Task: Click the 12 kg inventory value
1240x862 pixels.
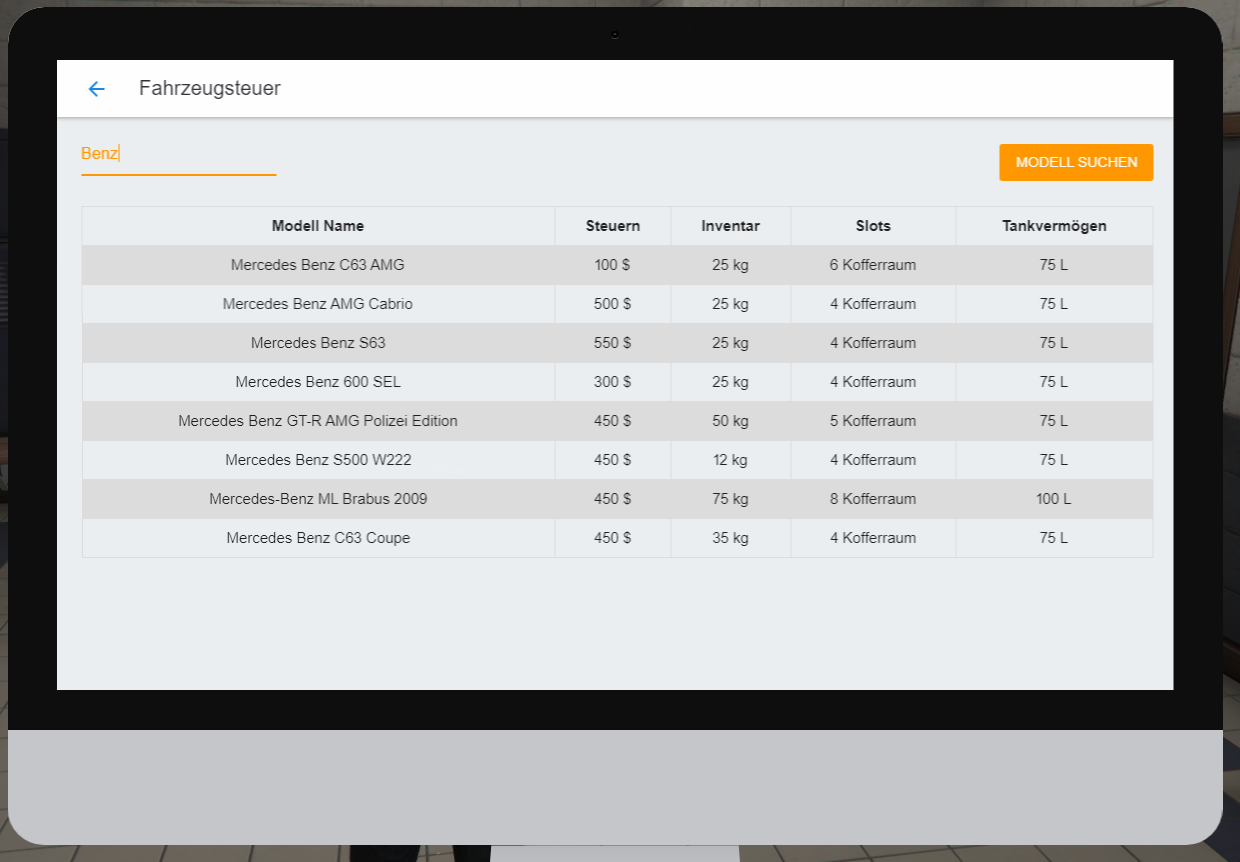Action: click(731, 460)
